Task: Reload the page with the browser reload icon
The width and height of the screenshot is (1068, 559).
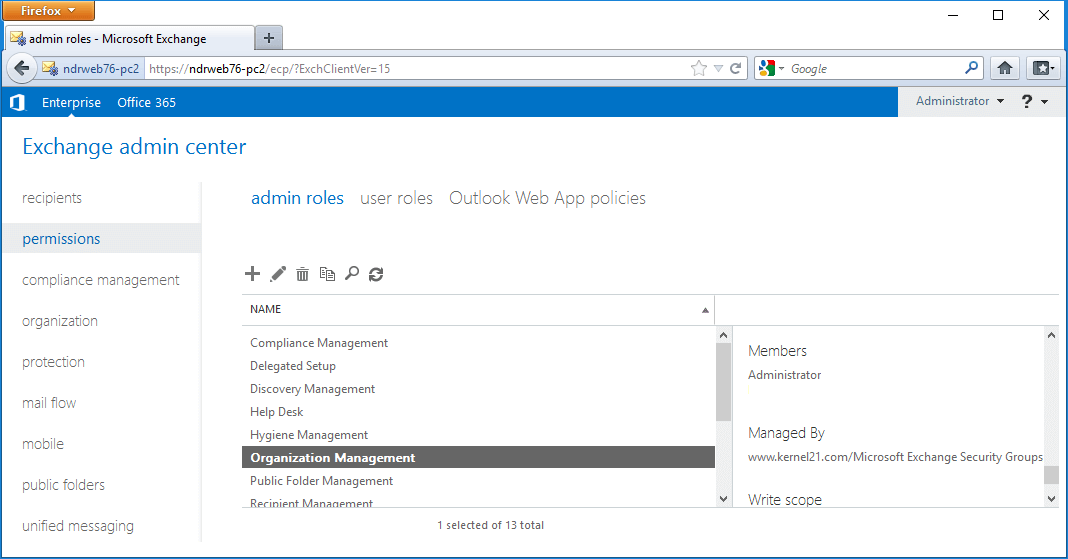Action: (x=736, y=68)
